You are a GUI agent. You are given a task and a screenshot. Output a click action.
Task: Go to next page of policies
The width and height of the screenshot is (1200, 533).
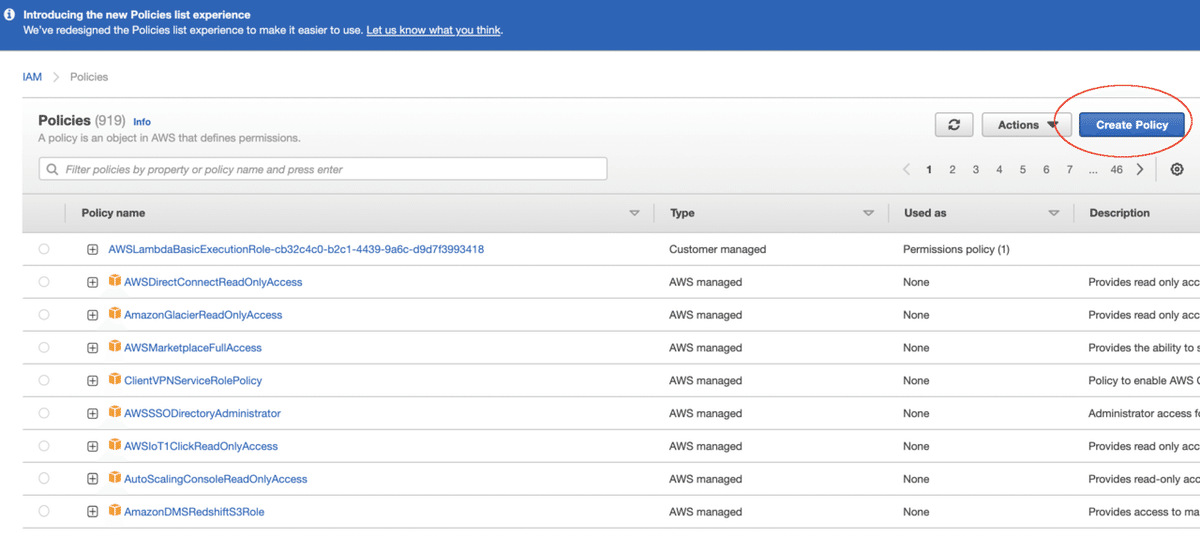tap(1140, 170)
